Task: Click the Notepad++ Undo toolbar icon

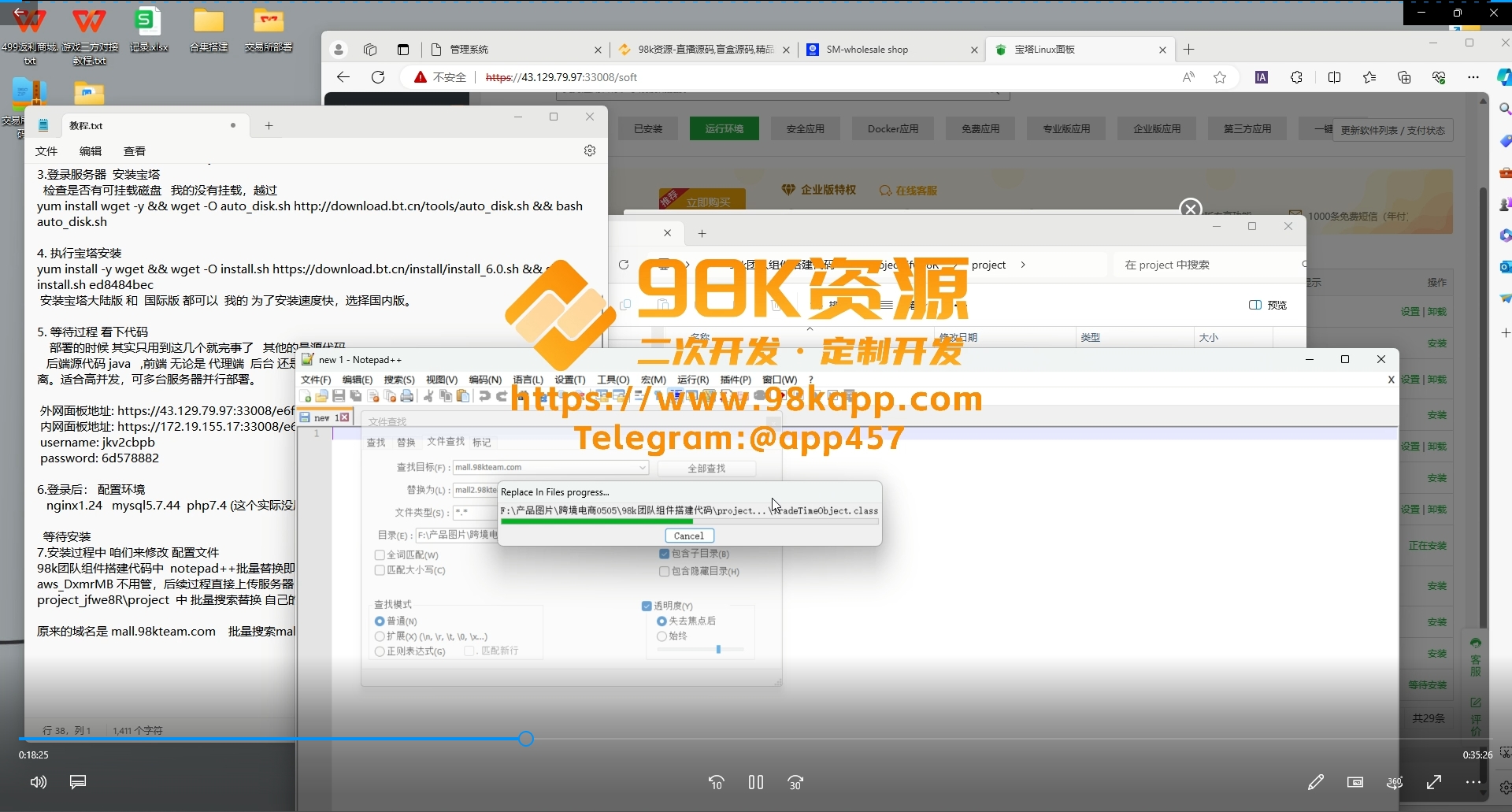Action: coord(484,396)
